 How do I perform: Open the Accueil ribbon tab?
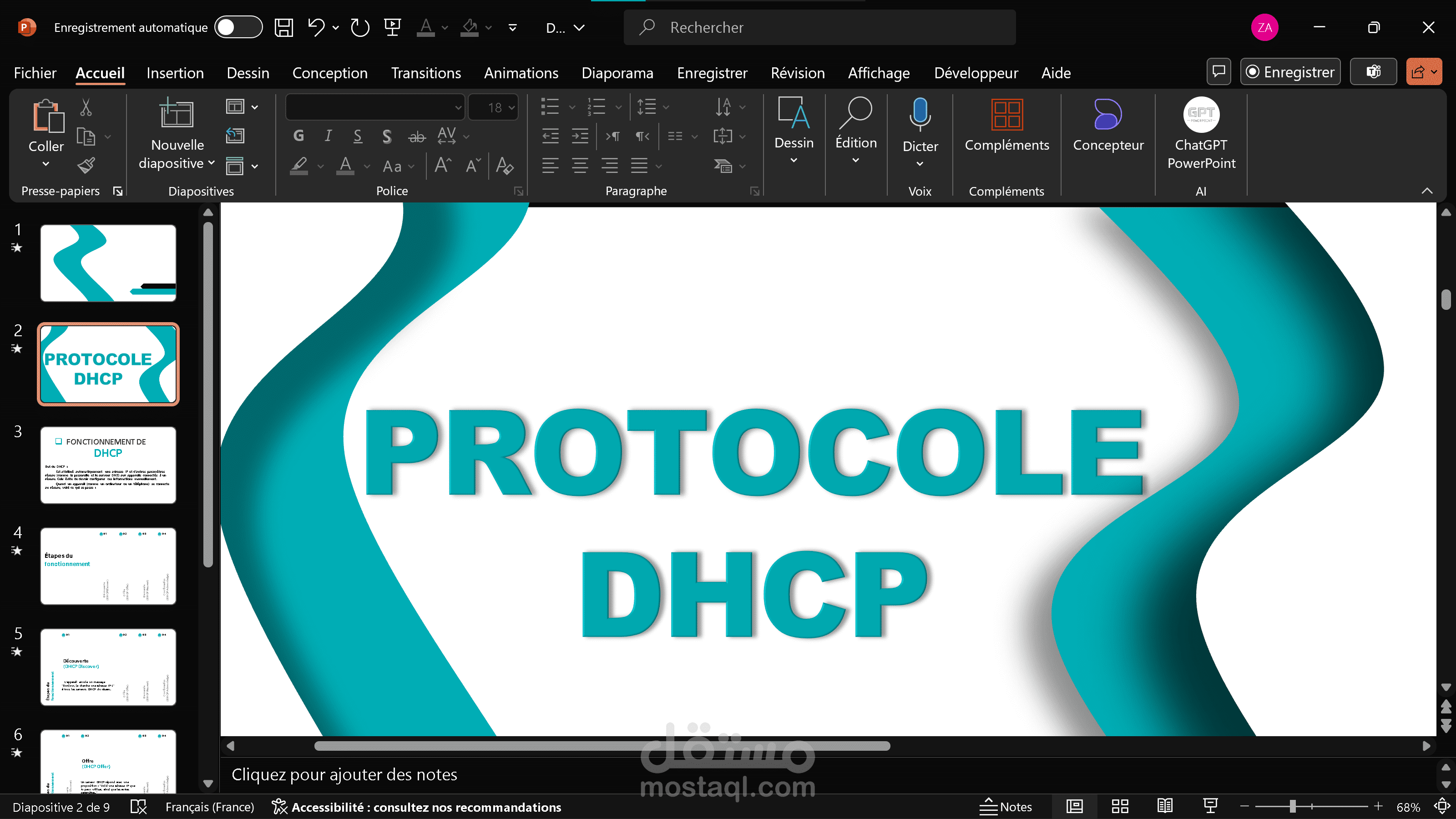(100, 72)
